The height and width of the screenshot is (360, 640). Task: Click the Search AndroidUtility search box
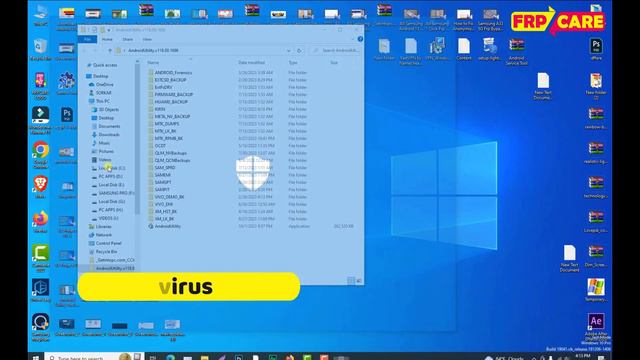coord(336,51)
